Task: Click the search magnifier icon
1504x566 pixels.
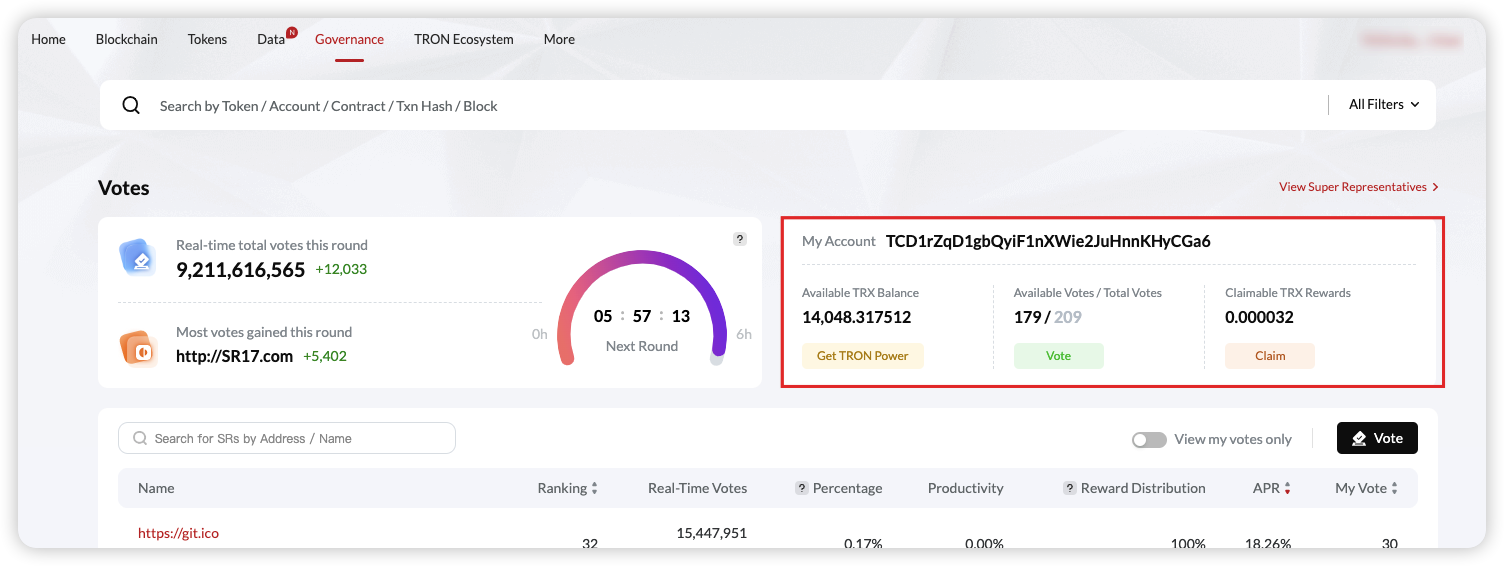Action: tap(131, 105)
